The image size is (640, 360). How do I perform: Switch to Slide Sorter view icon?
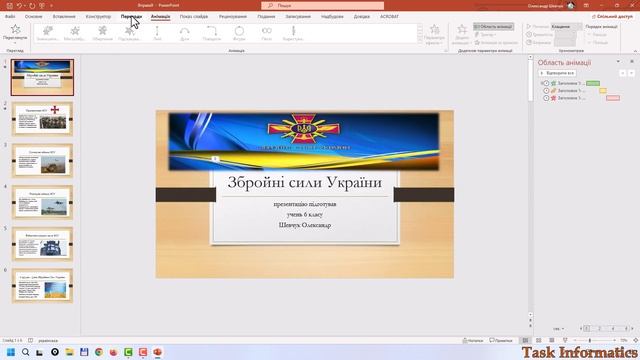(x=539, y=340)
